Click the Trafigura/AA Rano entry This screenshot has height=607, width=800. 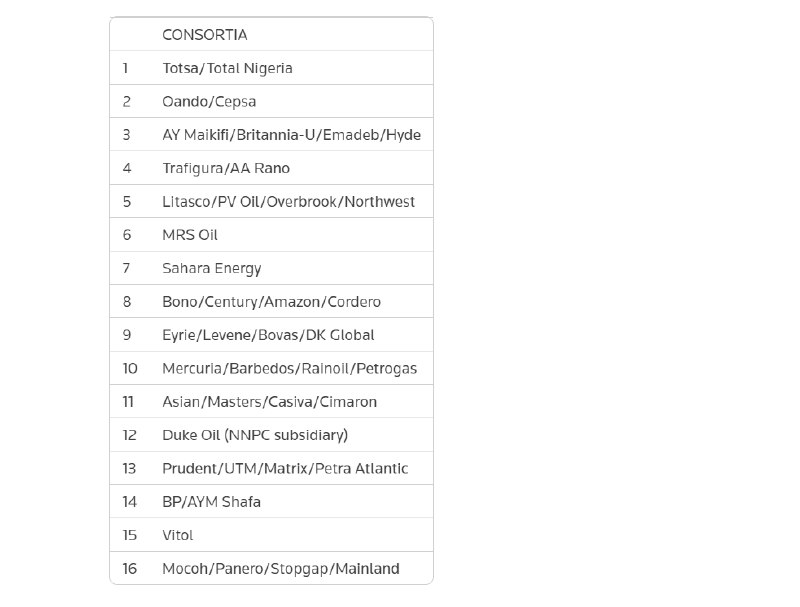coord(226,168)
